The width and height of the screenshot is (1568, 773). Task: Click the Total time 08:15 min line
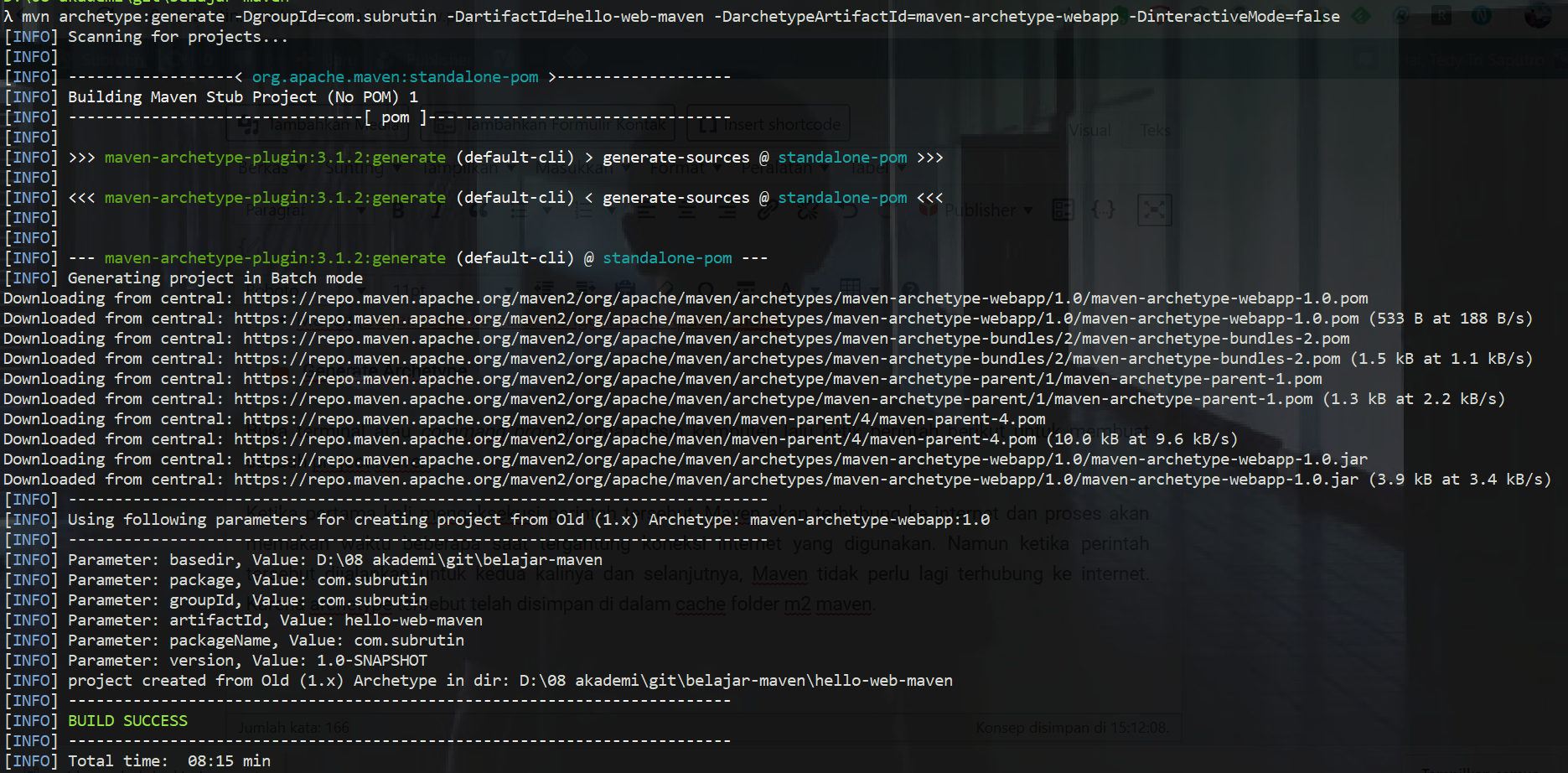[x=168, y=761]
